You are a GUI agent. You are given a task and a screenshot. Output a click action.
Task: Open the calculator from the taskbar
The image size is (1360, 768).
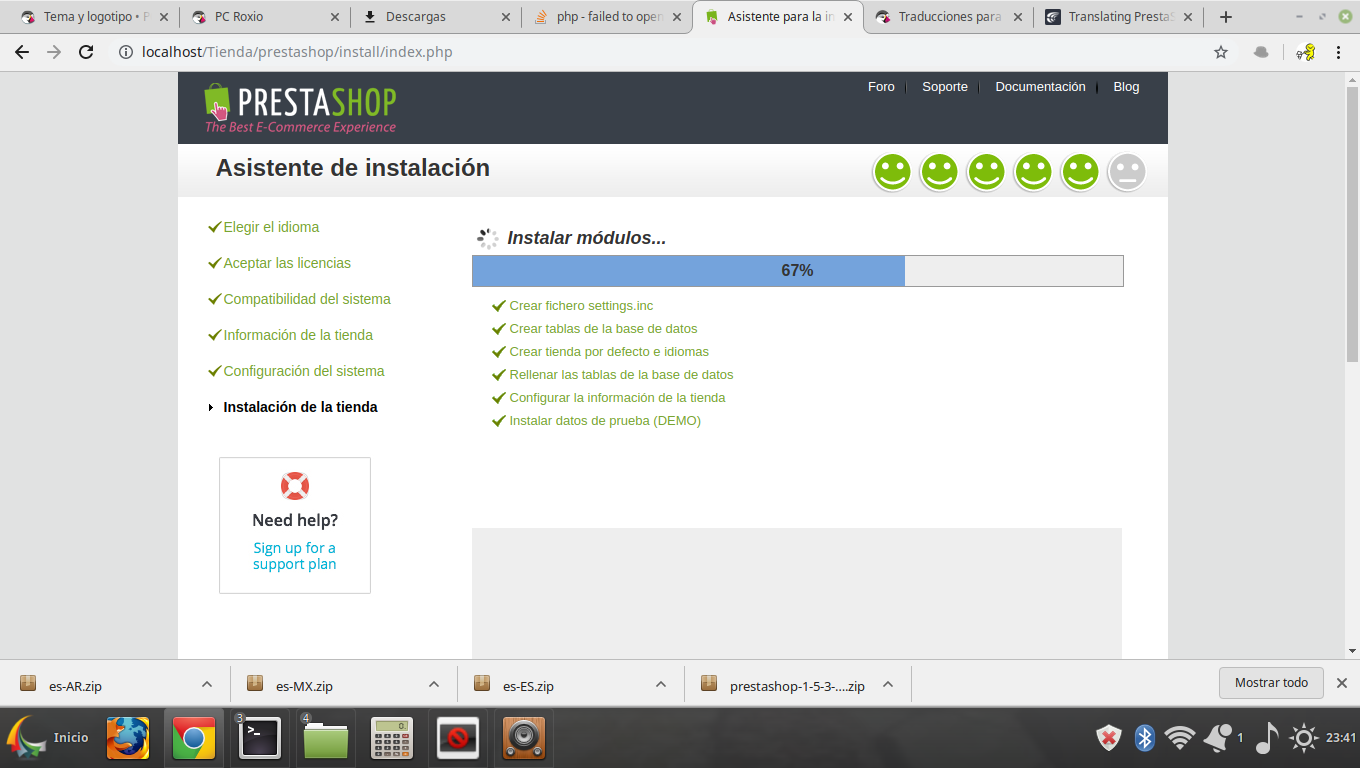coord(392,738)
